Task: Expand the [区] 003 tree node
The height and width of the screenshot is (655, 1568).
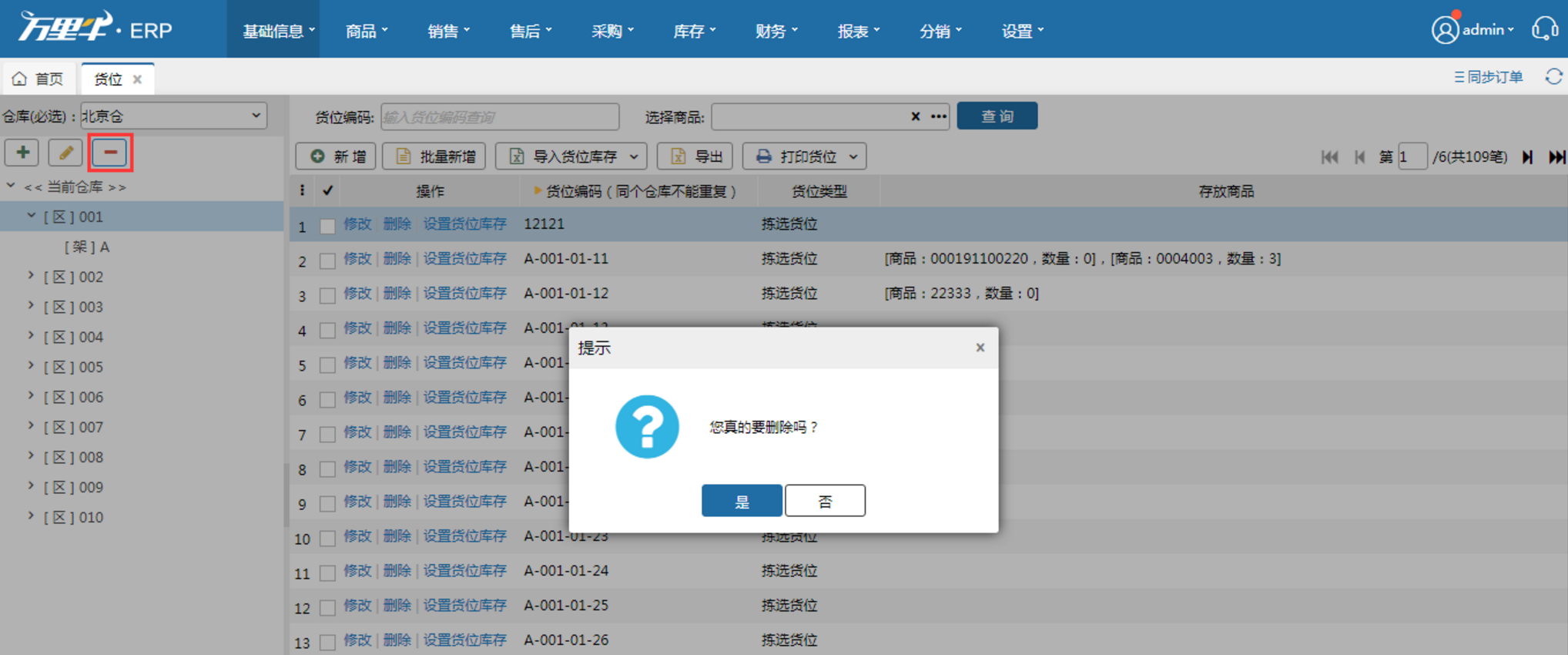Action: coord(31,306)
